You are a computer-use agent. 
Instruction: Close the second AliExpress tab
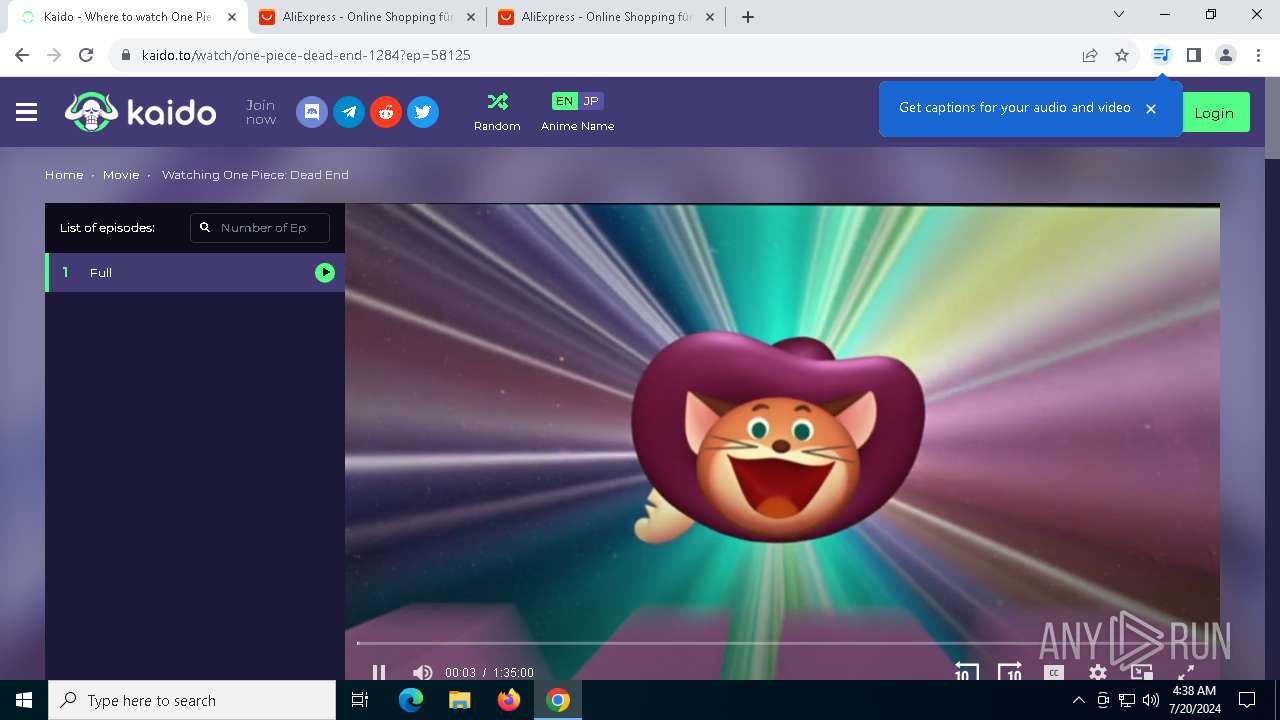point(710,17)
